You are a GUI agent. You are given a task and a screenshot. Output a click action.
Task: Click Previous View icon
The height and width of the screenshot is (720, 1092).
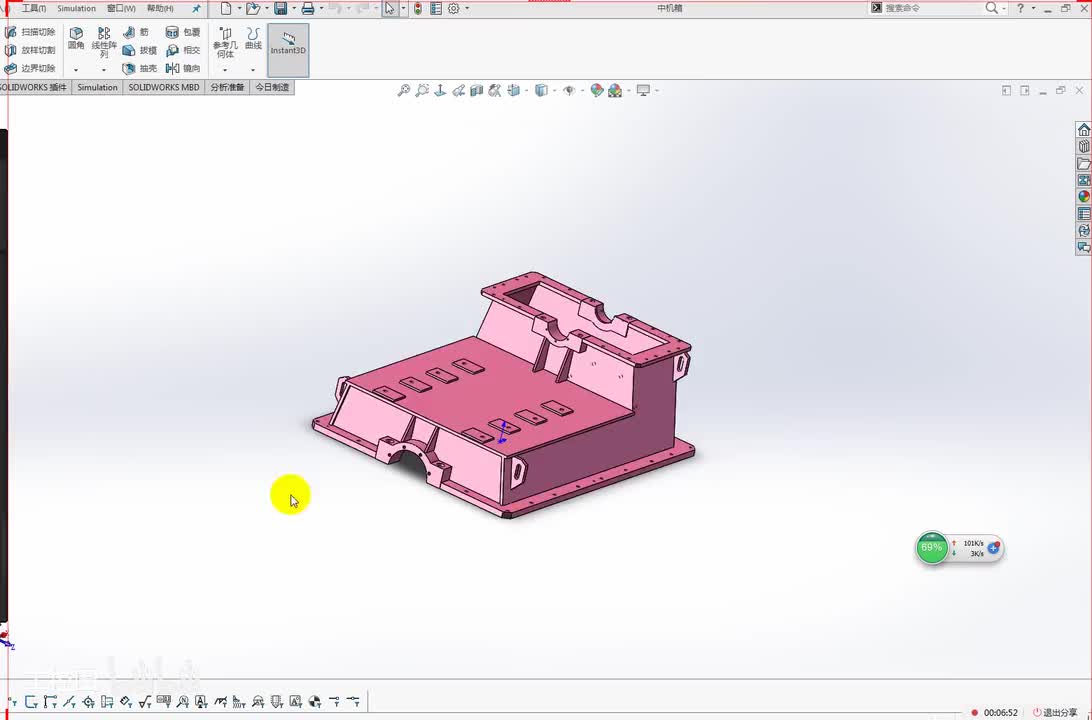[458, 90]
